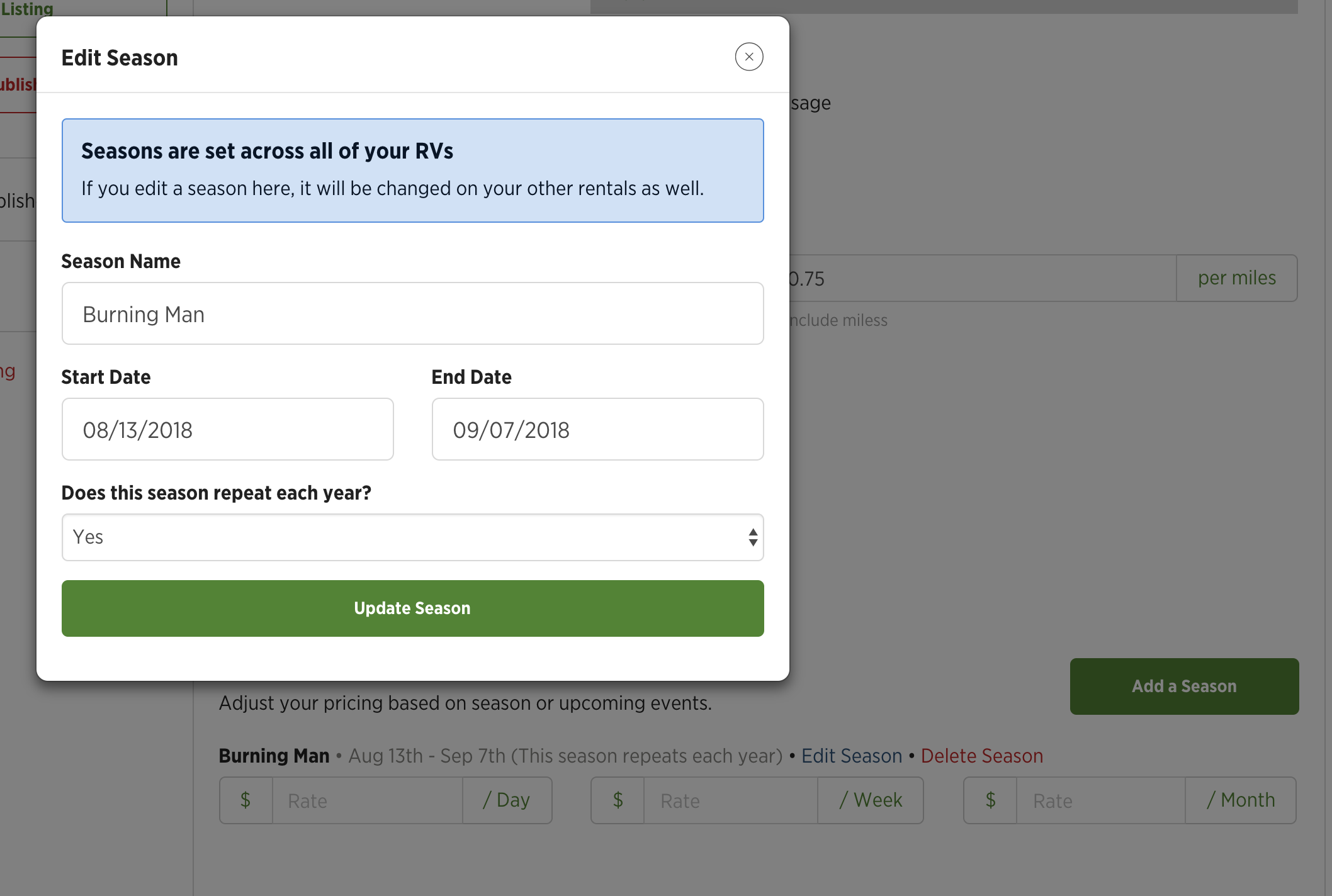1332x896 pixels.
Task: Click the weekly Rate input field
Action: 731,800
